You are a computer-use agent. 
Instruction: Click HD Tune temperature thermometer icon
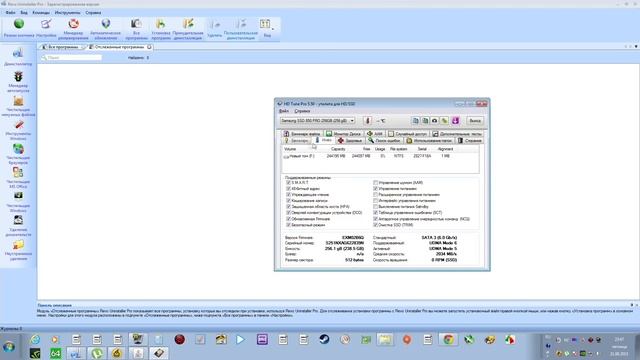click(367, 121)
